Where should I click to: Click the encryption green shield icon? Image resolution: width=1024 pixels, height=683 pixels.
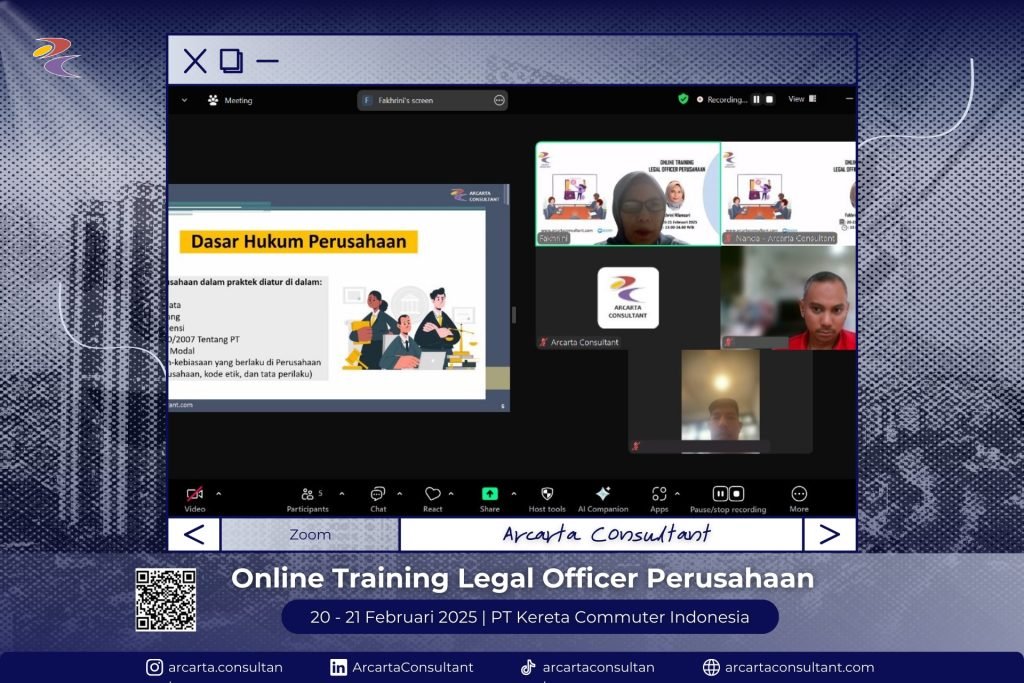(x=683, y=99)
